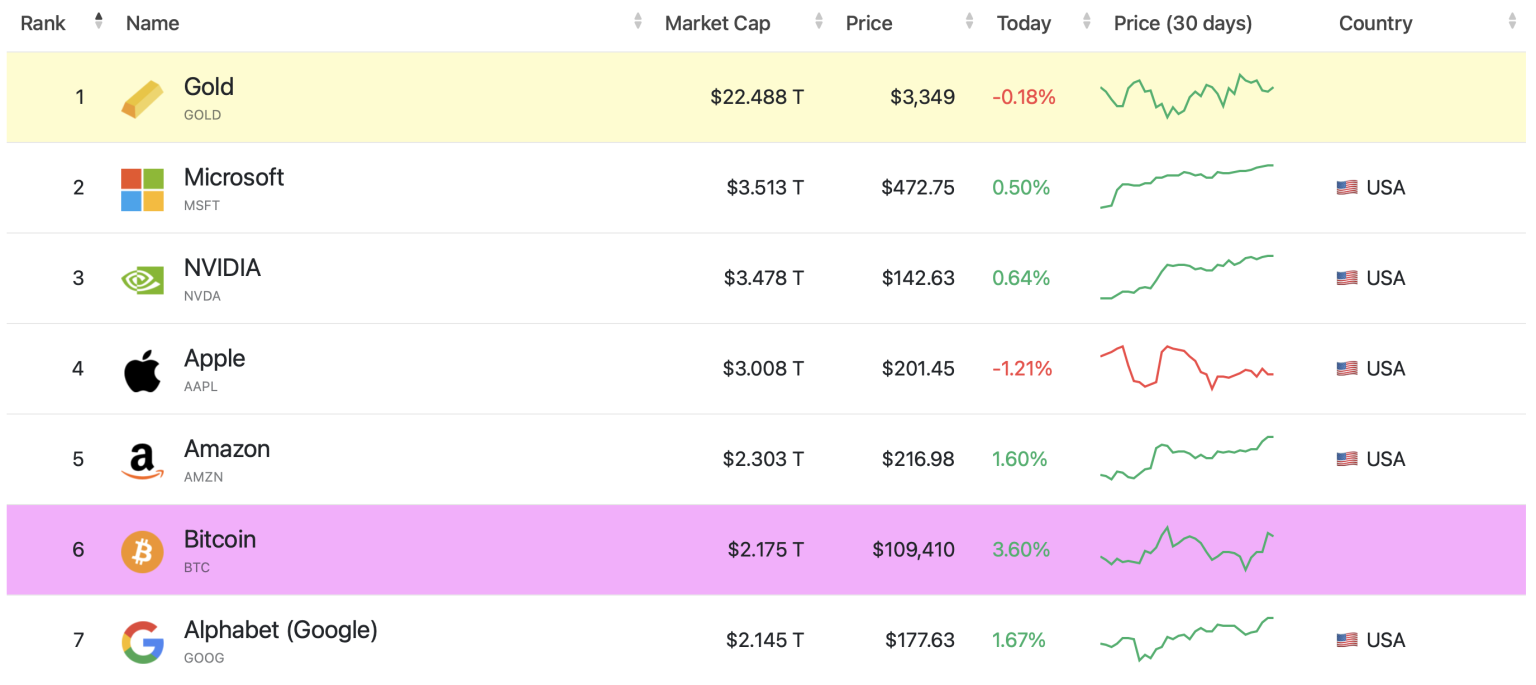The image size is (1536, 685).
Task: Click the Amazon logo icon
Action: pos(142,461)
